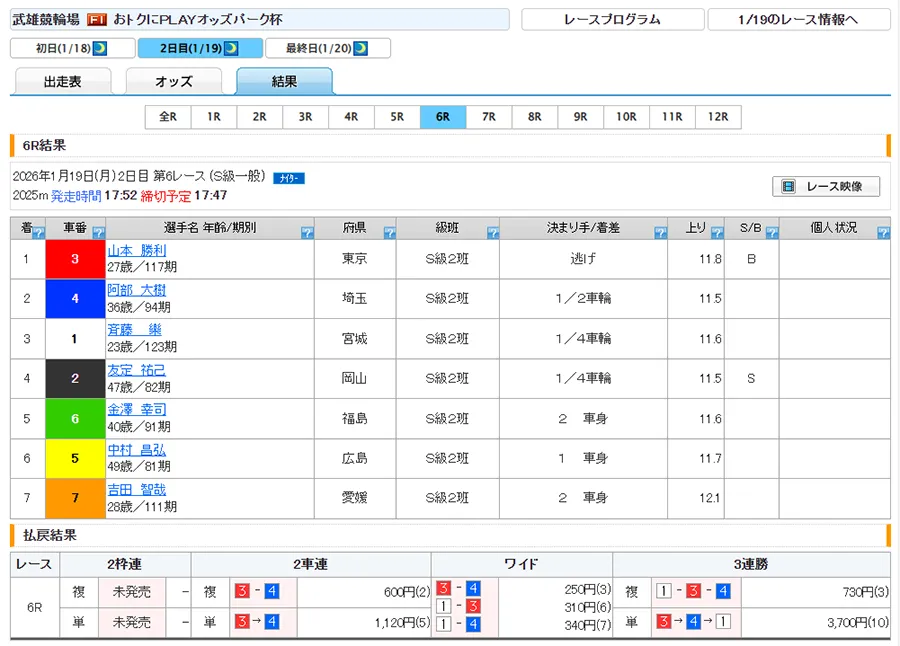Screen dimensions: 900x646
Task: Go to 1/19のレース情報へ
Action: point(798,20)
